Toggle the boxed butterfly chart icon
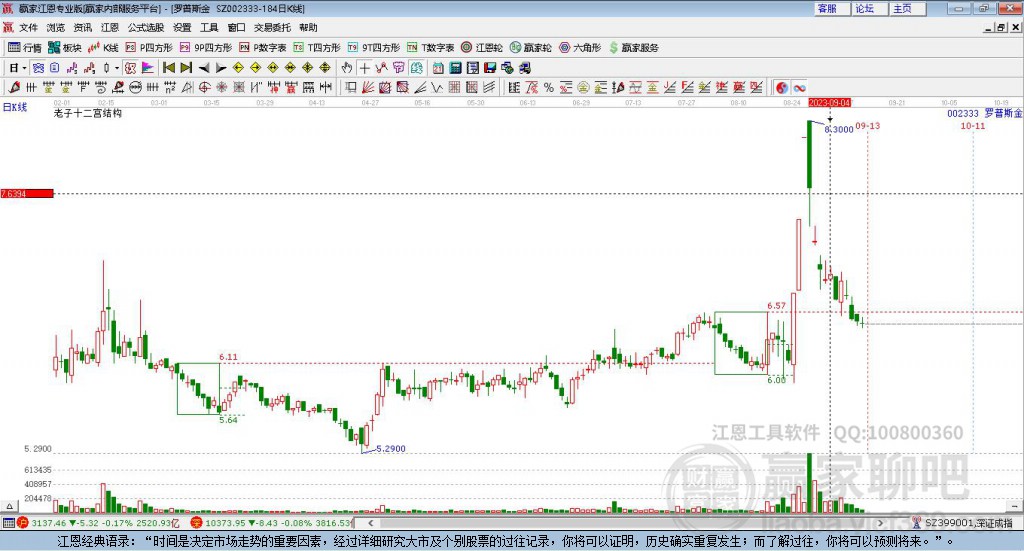The height and width of the screenshot is (551, 1024). pyautogui.click(x=38, y=68)
